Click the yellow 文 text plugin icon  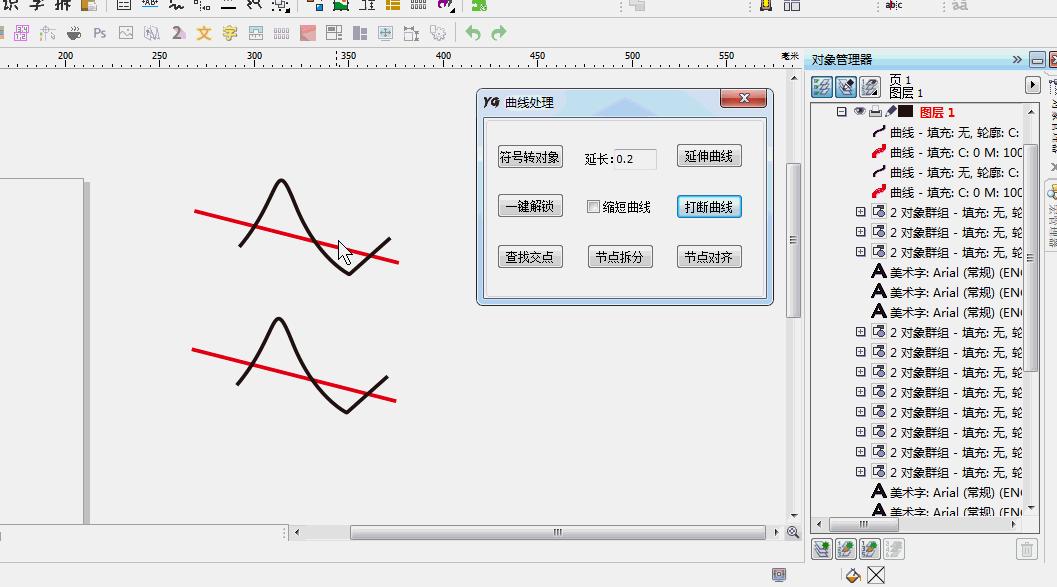point(203,32)
